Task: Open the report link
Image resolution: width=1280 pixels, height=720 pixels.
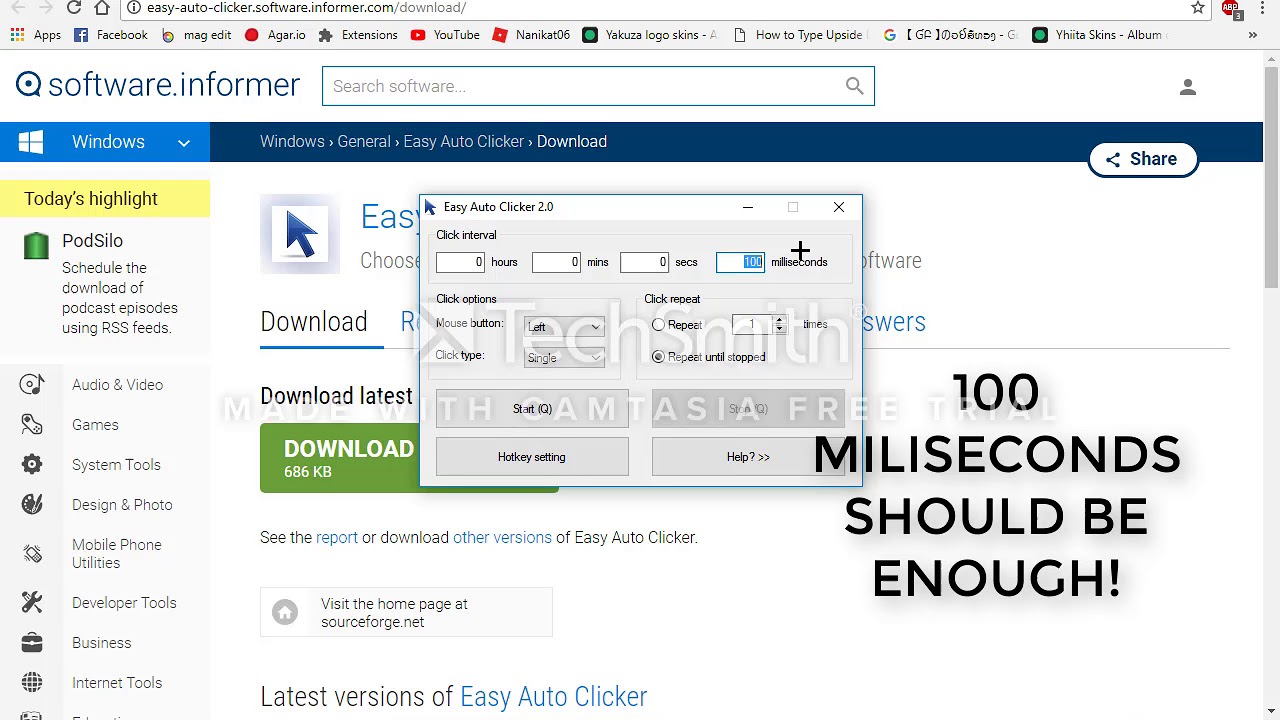Action: (x=337, y=537)
